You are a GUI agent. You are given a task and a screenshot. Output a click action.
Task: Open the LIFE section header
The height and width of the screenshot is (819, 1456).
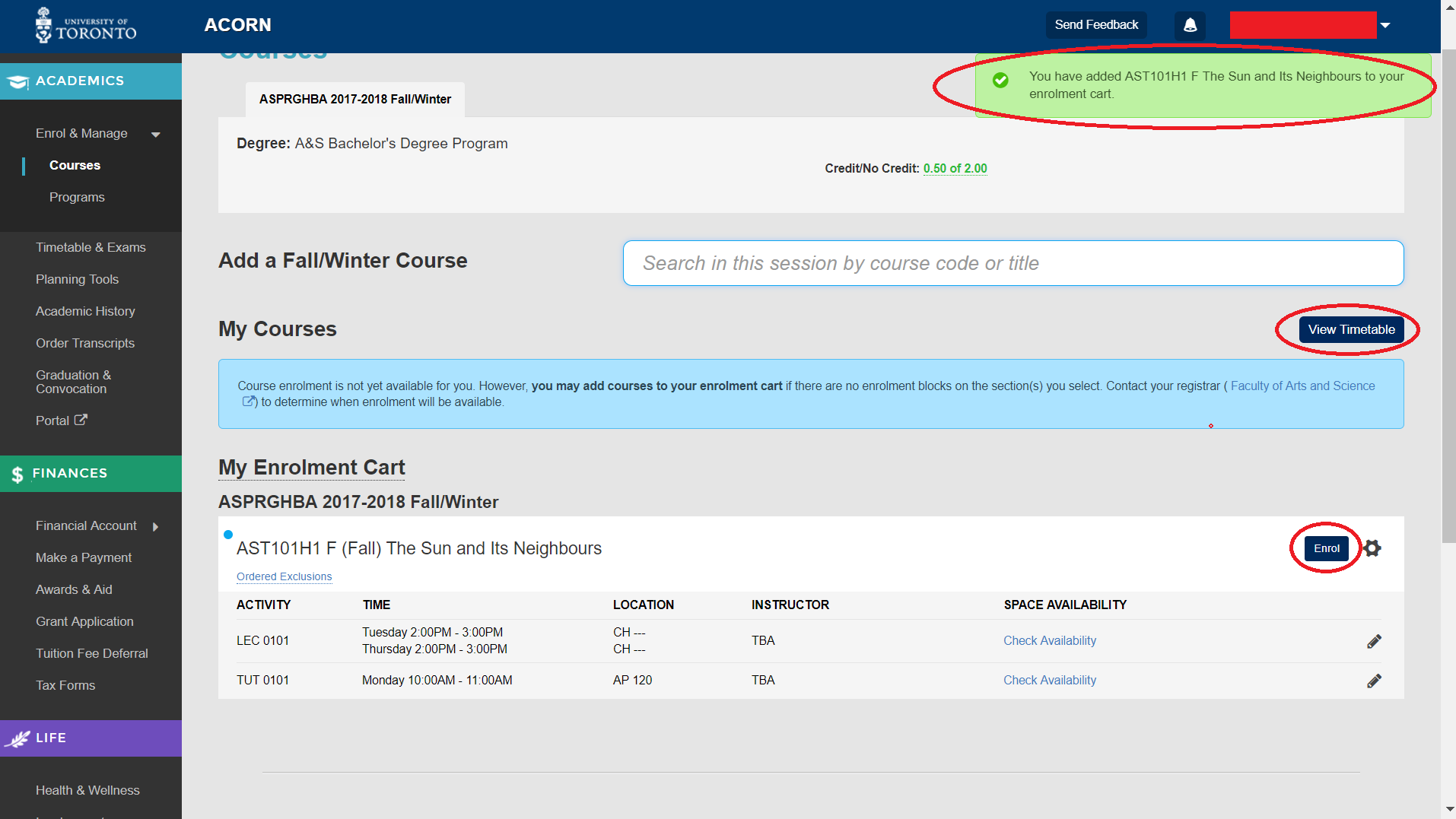point(91,738)
